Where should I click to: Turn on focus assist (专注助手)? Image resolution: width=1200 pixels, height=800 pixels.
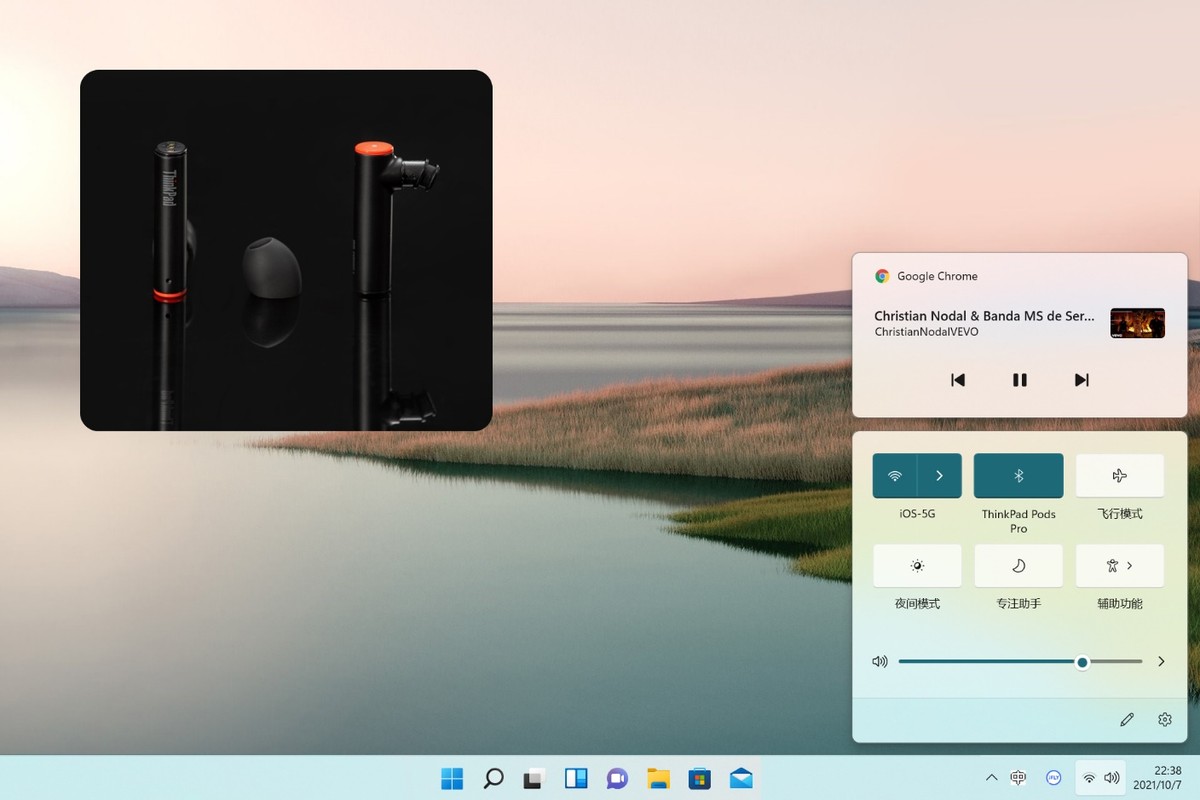(1019, 566)
